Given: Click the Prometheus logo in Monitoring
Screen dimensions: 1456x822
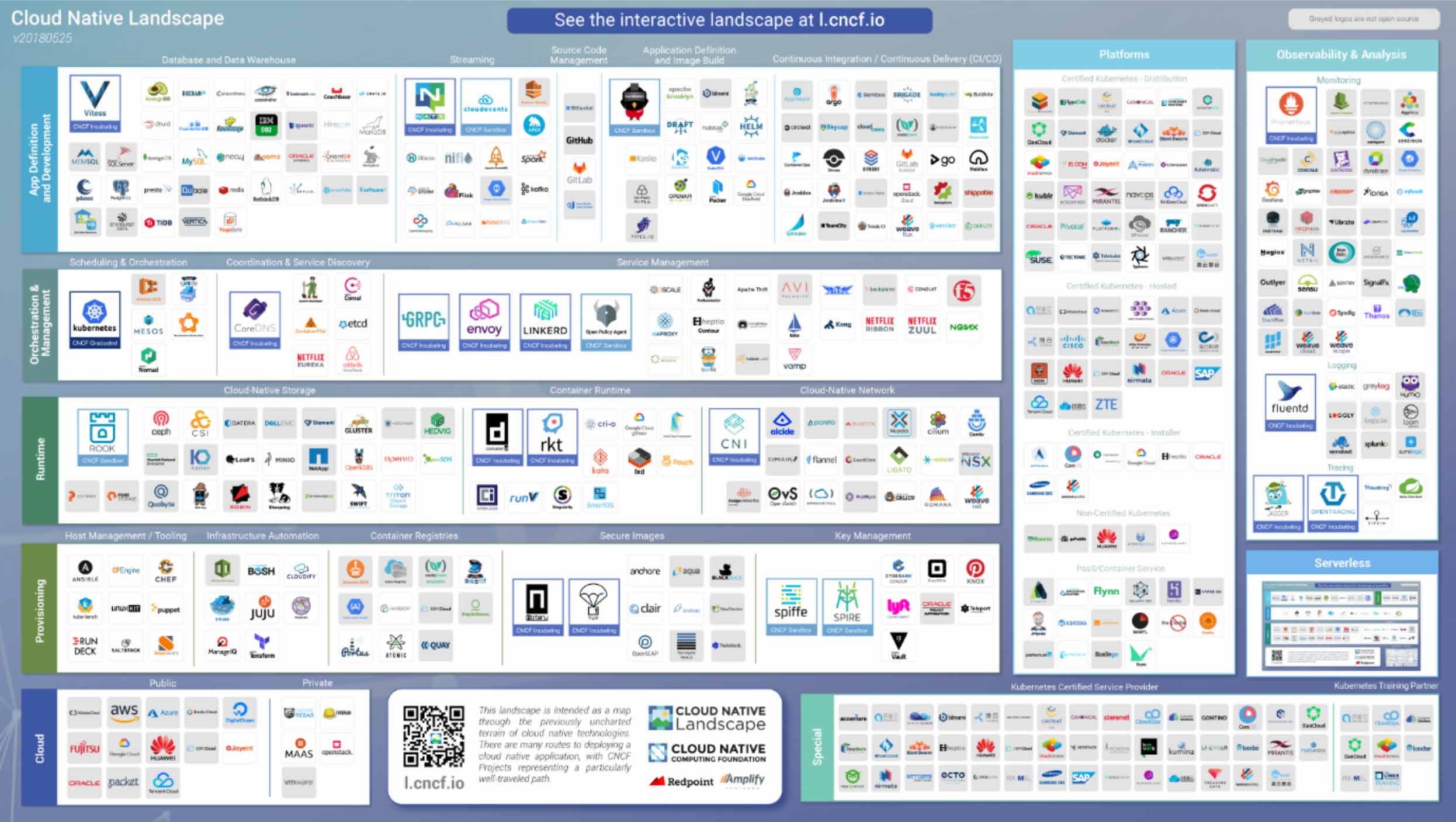Looking at the screenshot, I should 1291,115.
